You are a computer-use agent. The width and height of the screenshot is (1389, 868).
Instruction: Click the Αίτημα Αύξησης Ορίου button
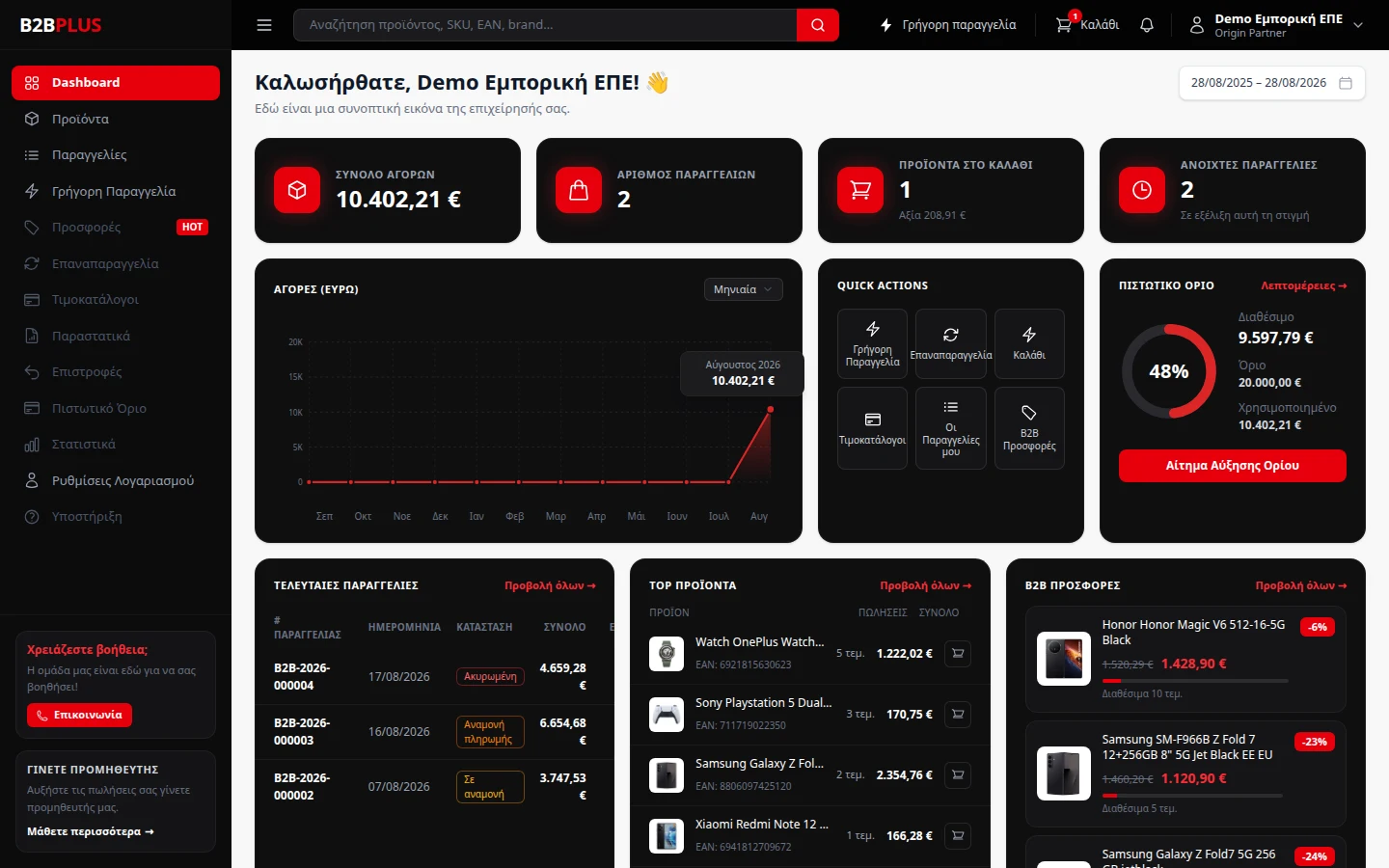tap(1233, 466)
